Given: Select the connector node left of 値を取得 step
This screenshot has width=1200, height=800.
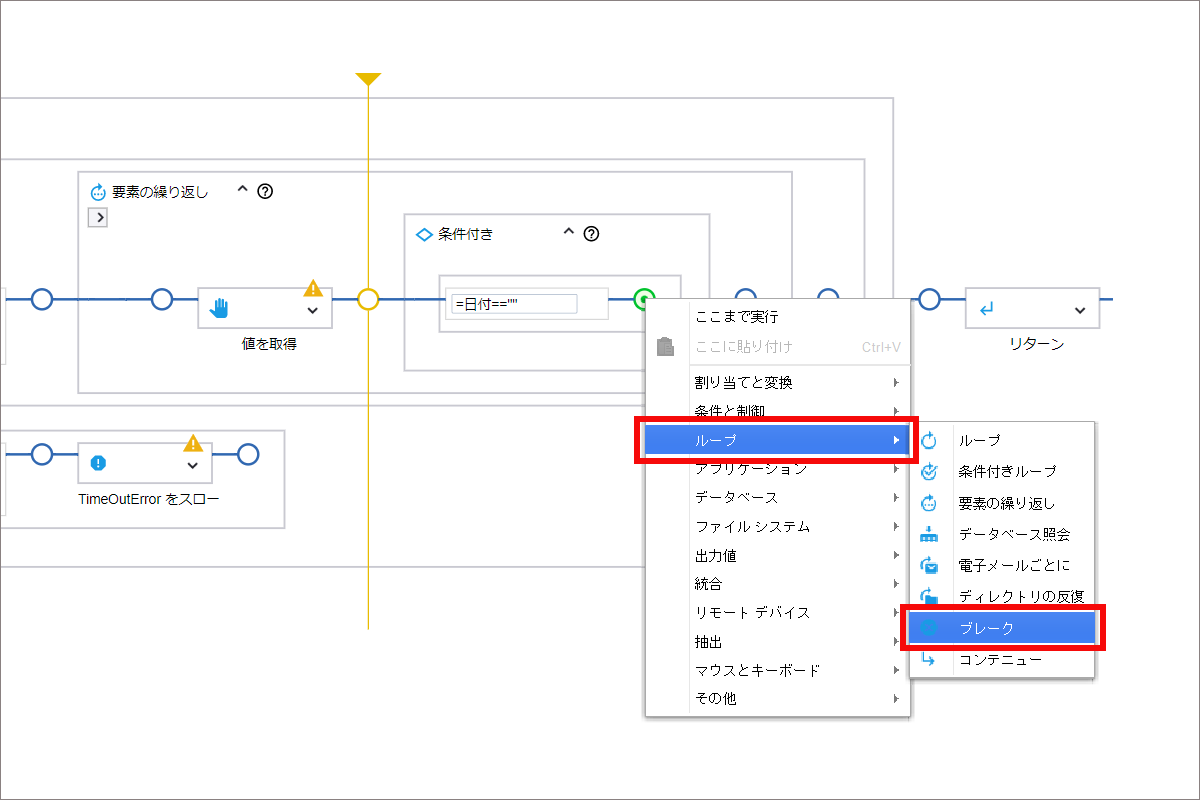Looking at the screenshot, I should 162,299.
